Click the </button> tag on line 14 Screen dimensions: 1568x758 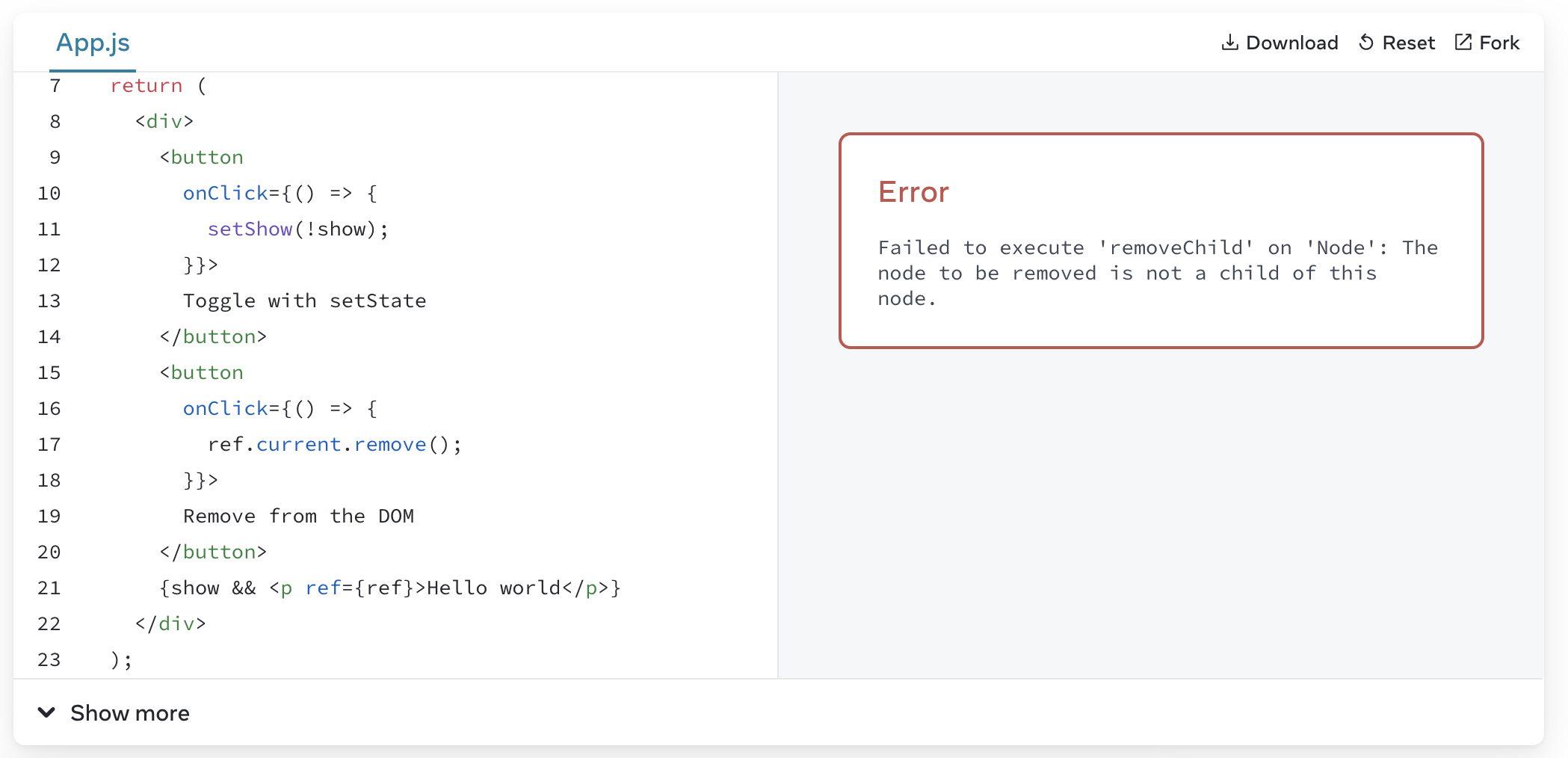213,336
